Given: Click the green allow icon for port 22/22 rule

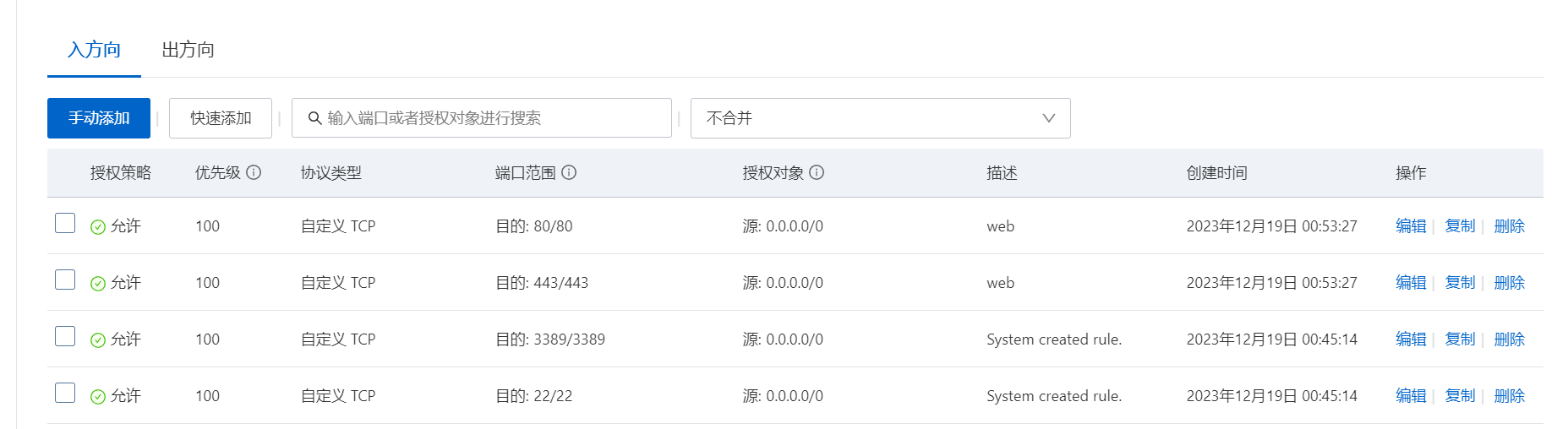Looking at the screenshot, I should click(x=98, y=396).
